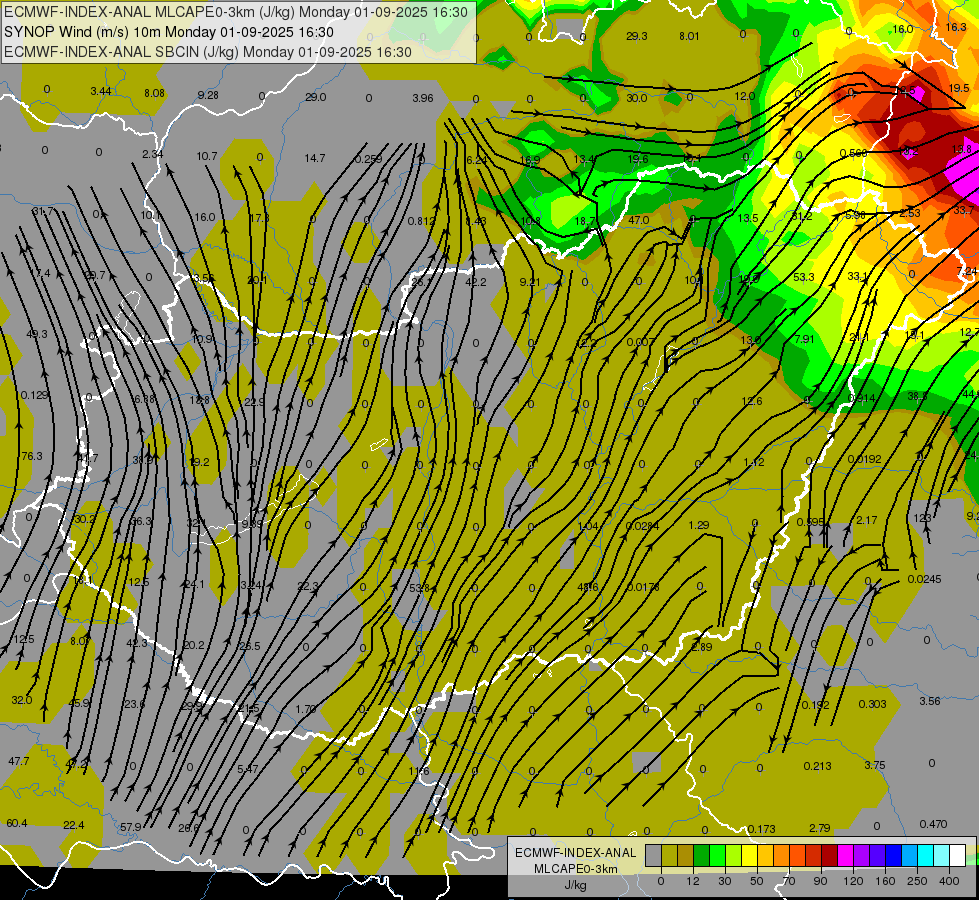This screenshot has width=979, height=900.
Task: Click the map value '16.3'
Action: [956, 27]
